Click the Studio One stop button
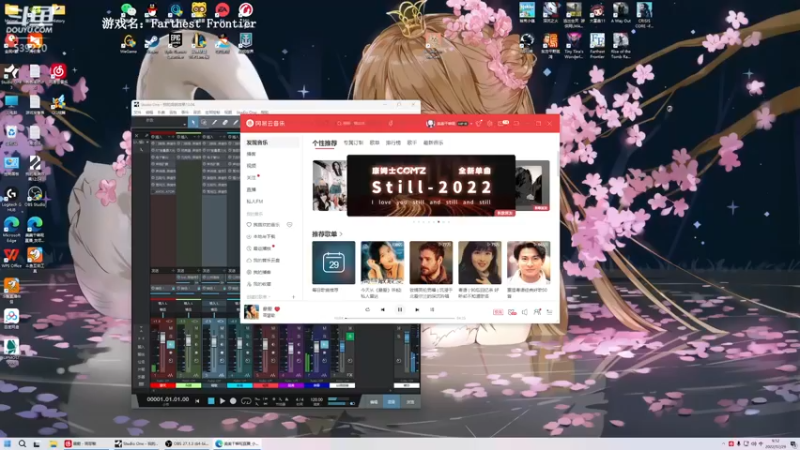 [211, 401]
